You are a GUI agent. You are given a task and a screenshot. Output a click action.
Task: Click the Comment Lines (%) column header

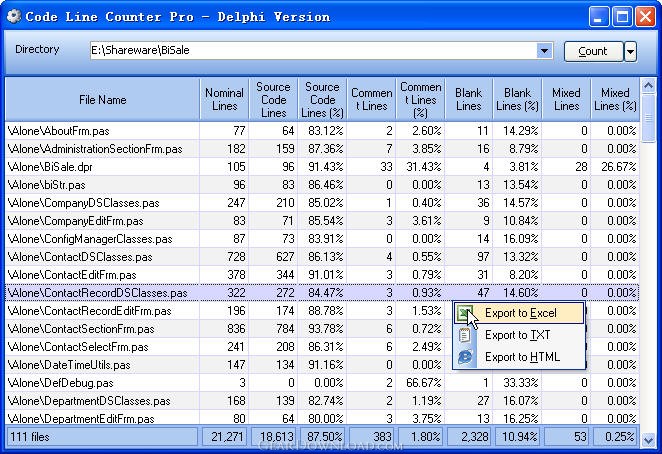[x=421, y=100]
